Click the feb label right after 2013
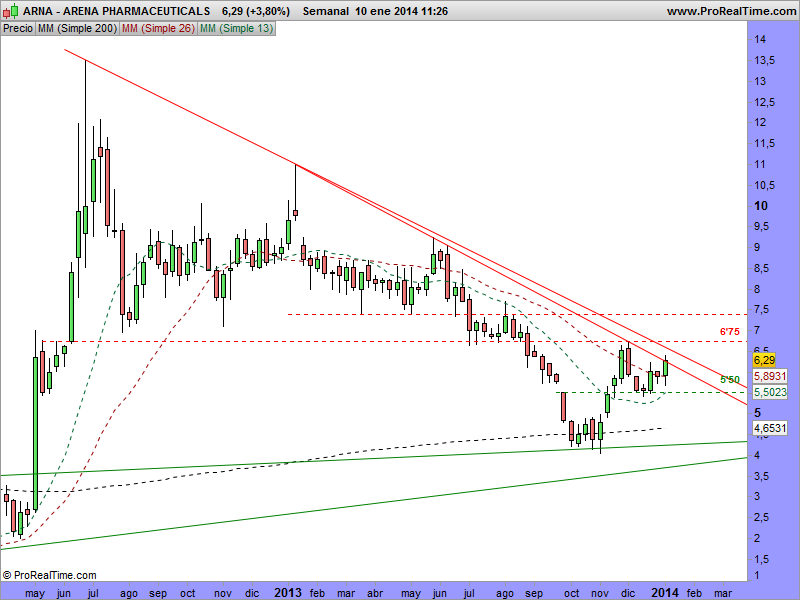The image size is (800, 600). coord(317,593)
